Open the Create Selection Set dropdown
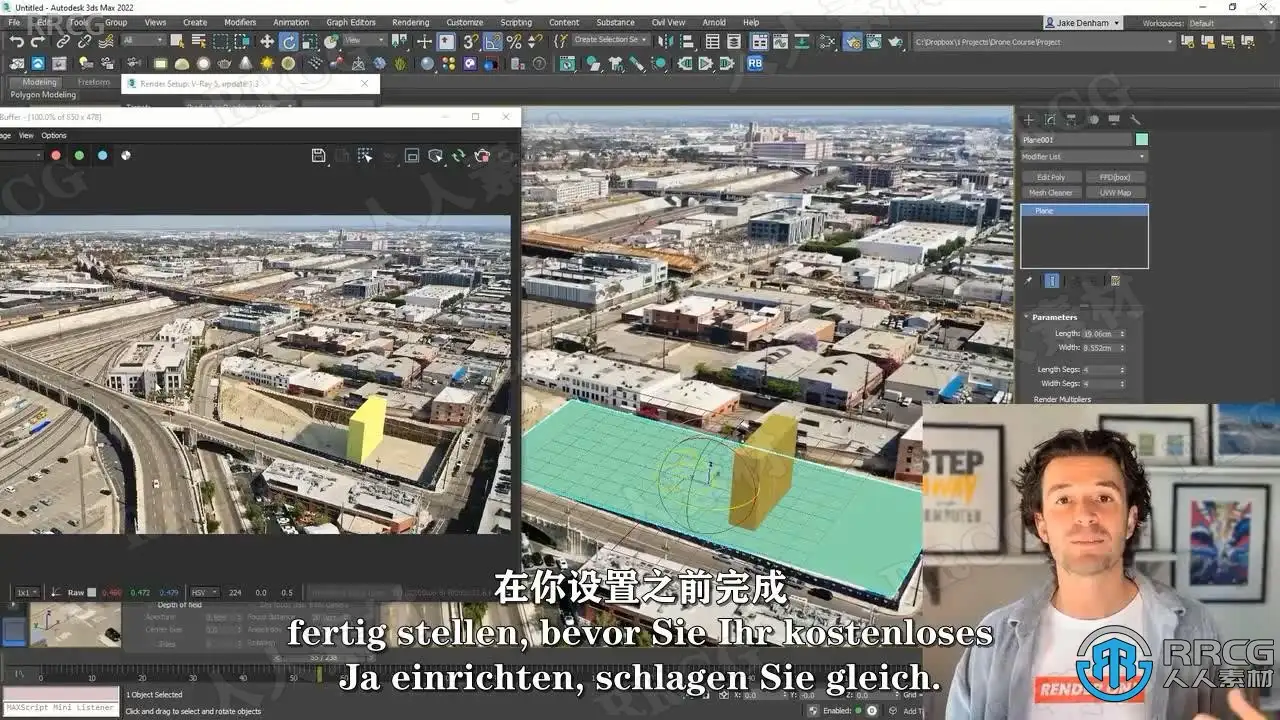Image resolution: width=1280 pixels, height=720 pixels. 611,40
